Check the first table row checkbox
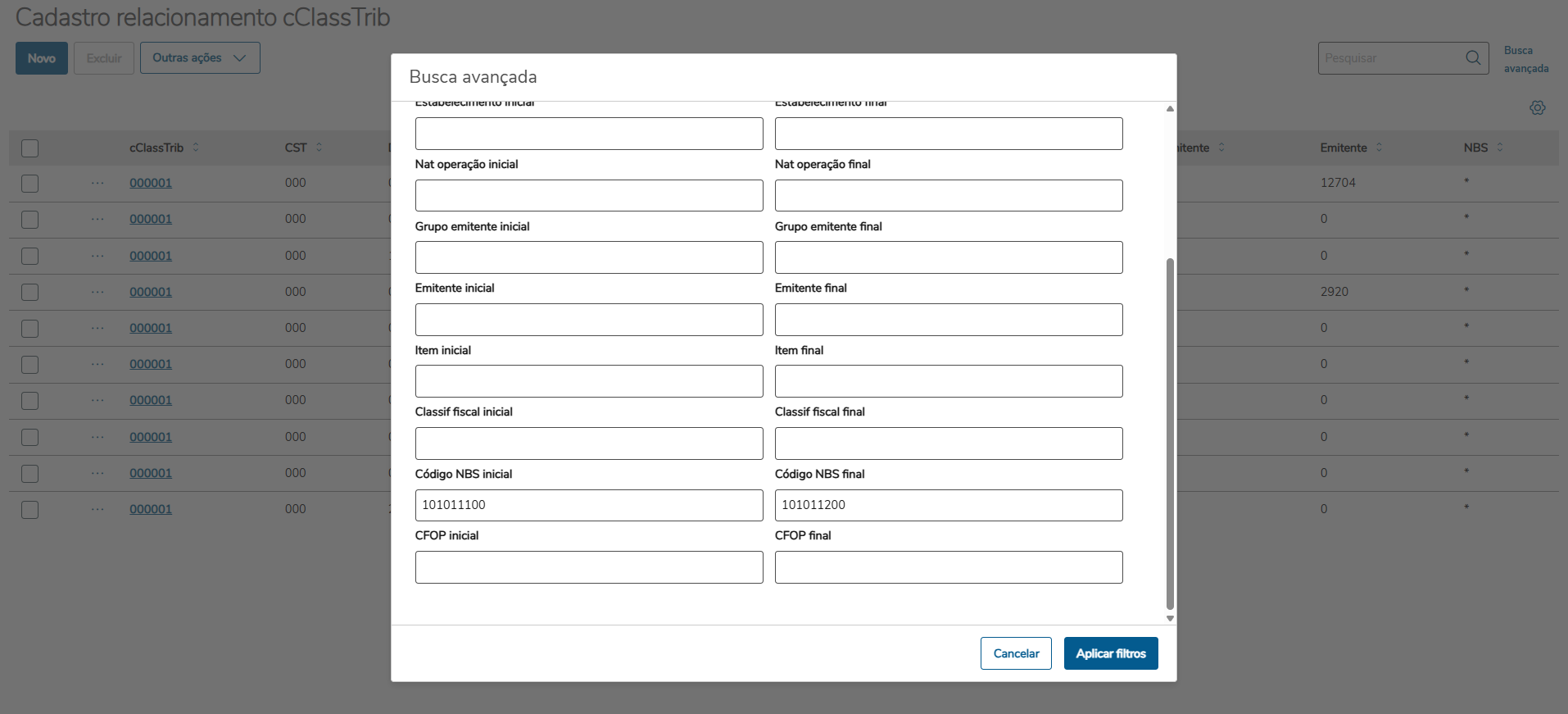The image size is (1568, 714). click(x=30, y=184)
